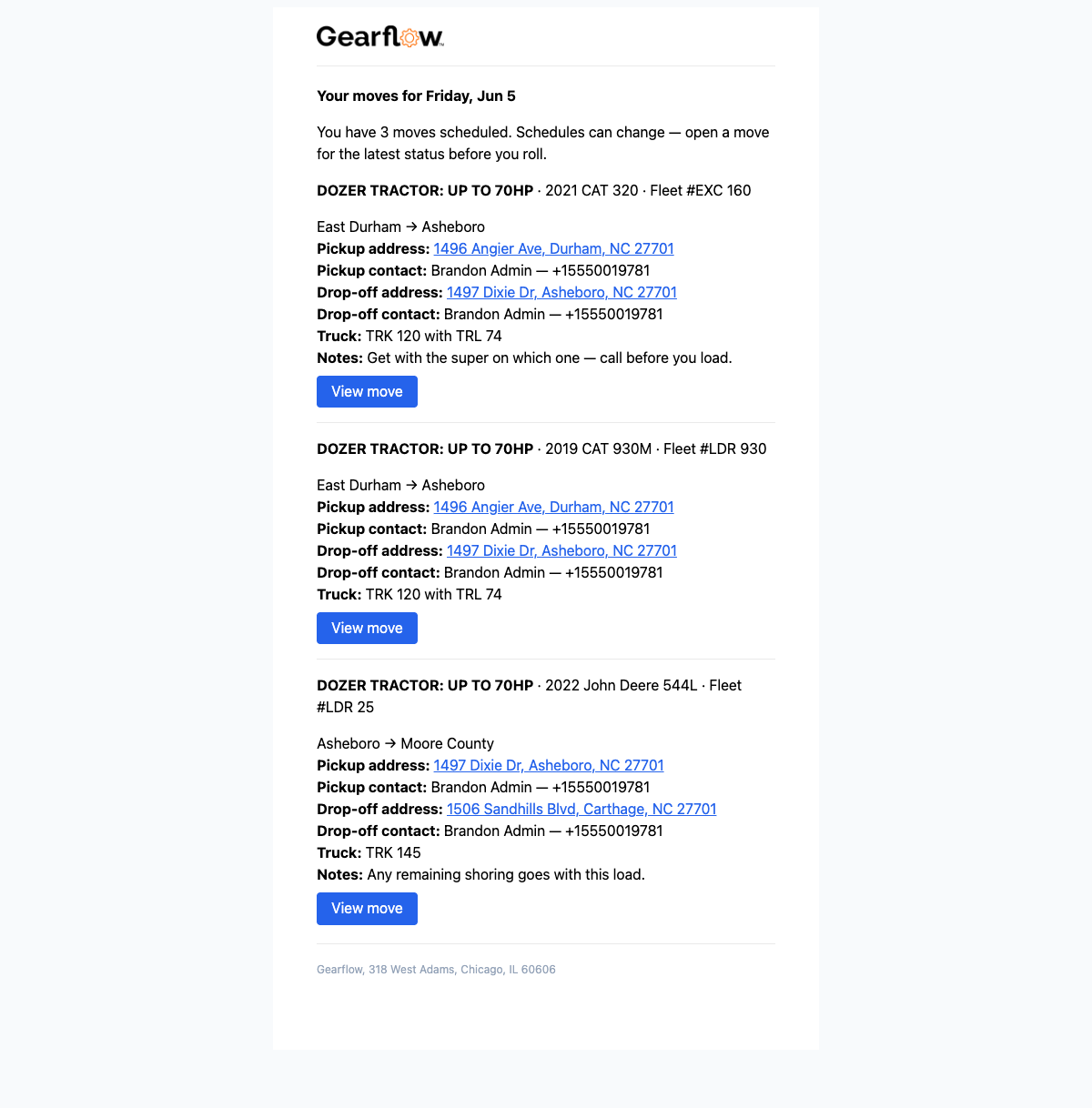Image resolution: width=1092 pixels, height=1108 pixels.
Task: Click the orange gear icon in the Gearflow logo
Action: pos(409,37)
